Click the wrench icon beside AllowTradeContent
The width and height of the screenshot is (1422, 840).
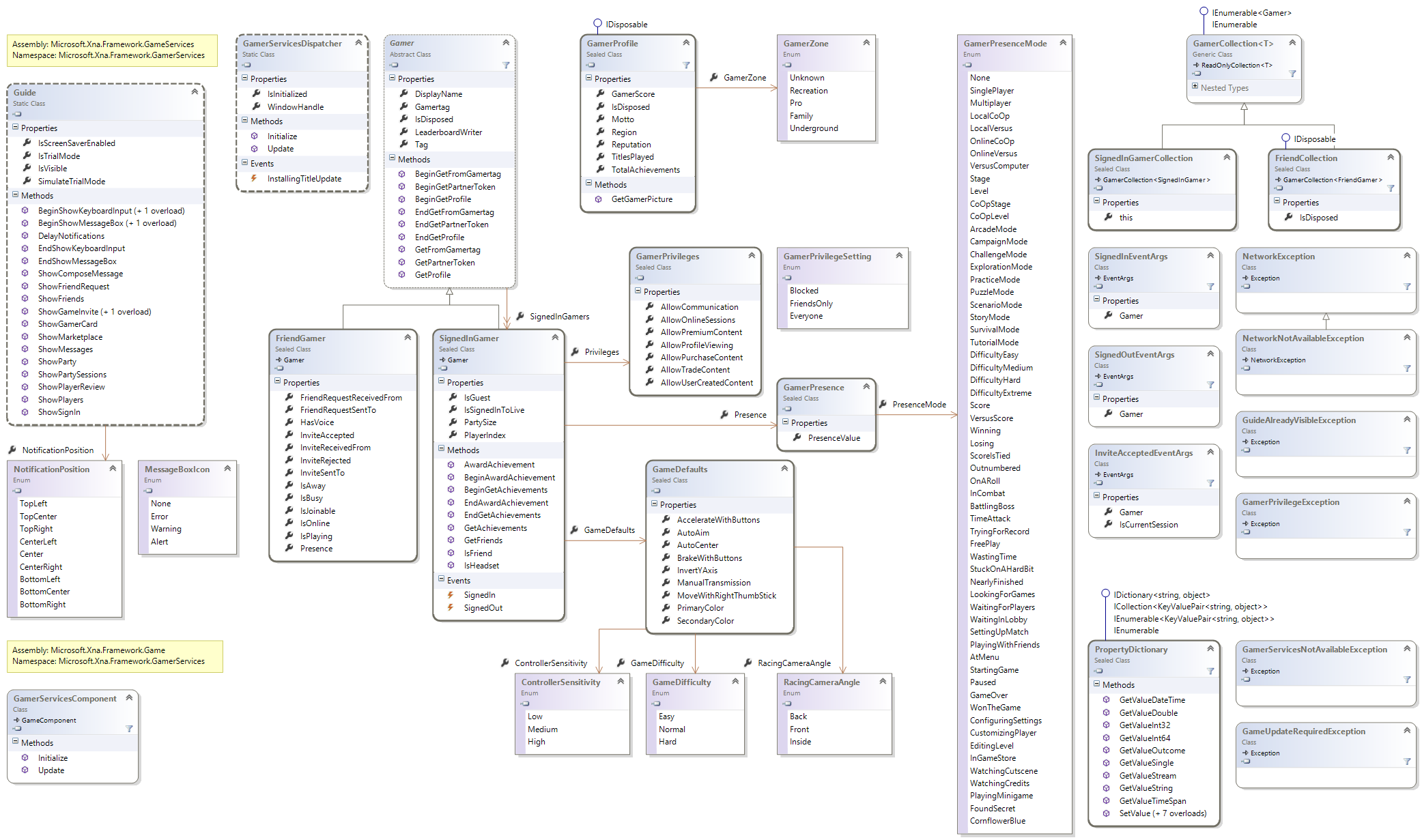tap(649, 370)
